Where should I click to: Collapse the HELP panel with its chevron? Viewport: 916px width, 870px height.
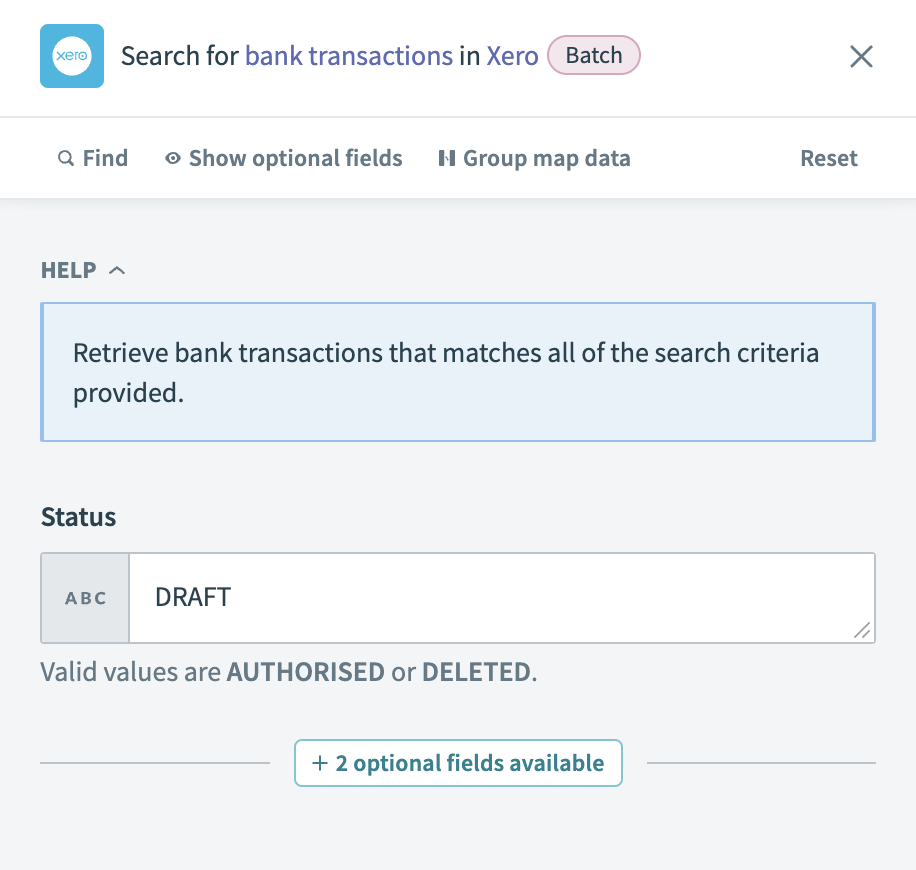[x=118, y=269]
